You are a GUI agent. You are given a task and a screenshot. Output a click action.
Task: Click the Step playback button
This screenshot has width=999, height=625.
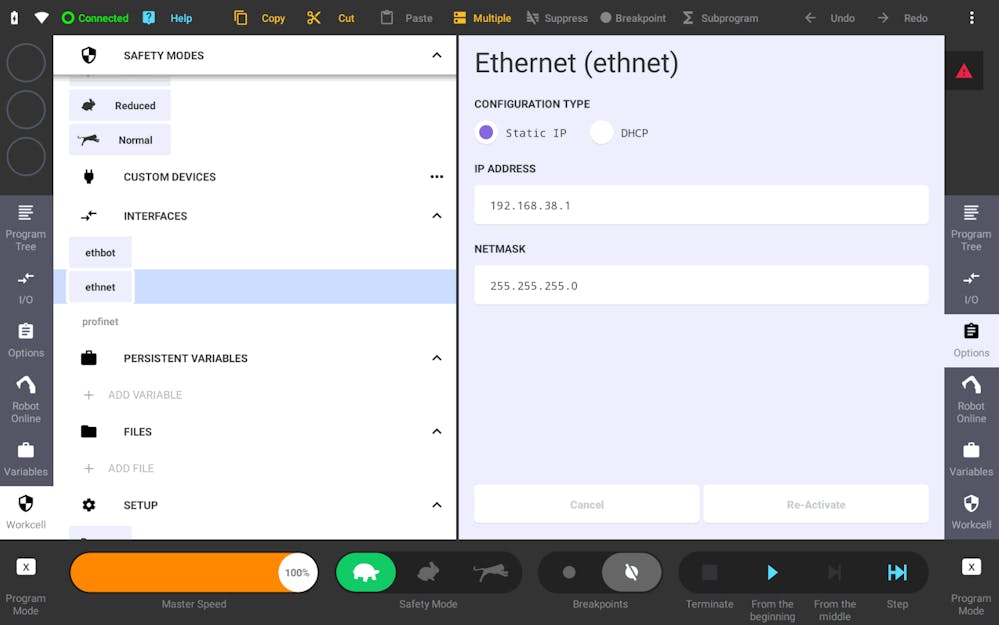[x=897, y=572]
